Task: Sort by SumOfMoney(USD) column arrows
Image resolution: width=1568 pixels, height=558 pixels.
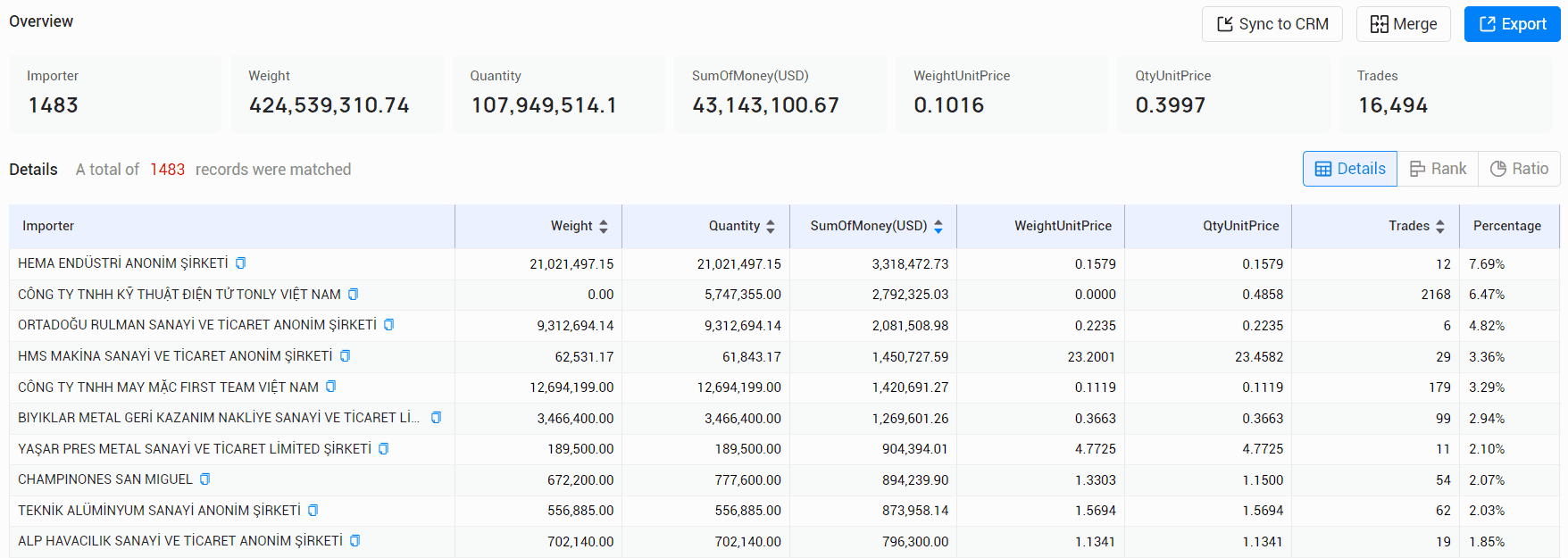Action: (938, 227)
